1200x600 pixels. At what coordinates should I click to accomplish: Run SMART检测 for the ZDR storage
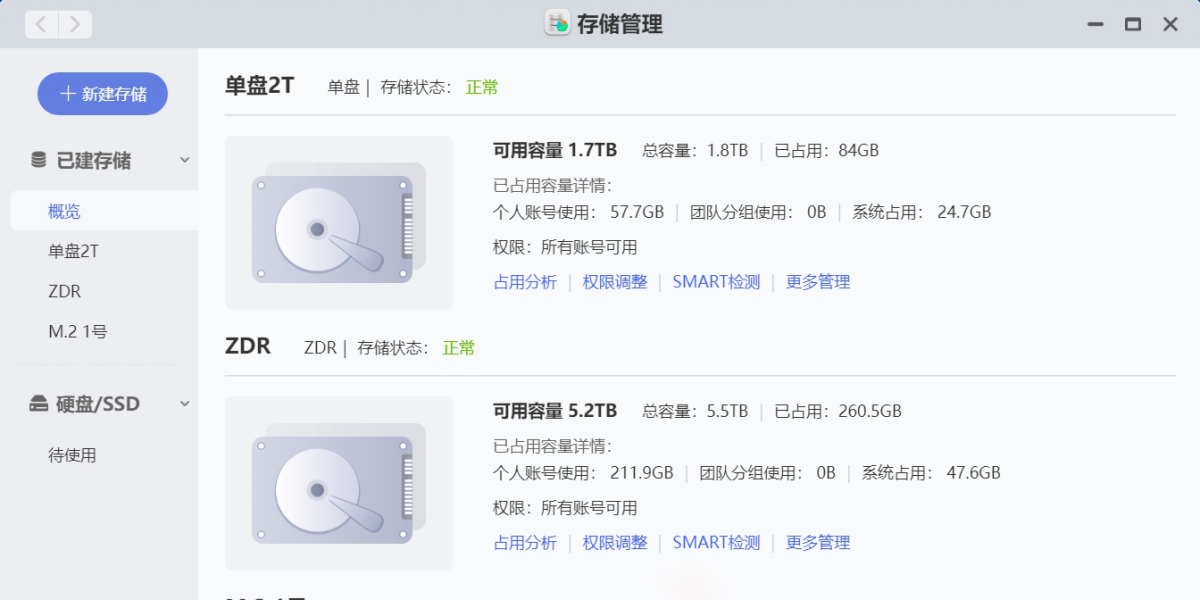coord(716,542)
